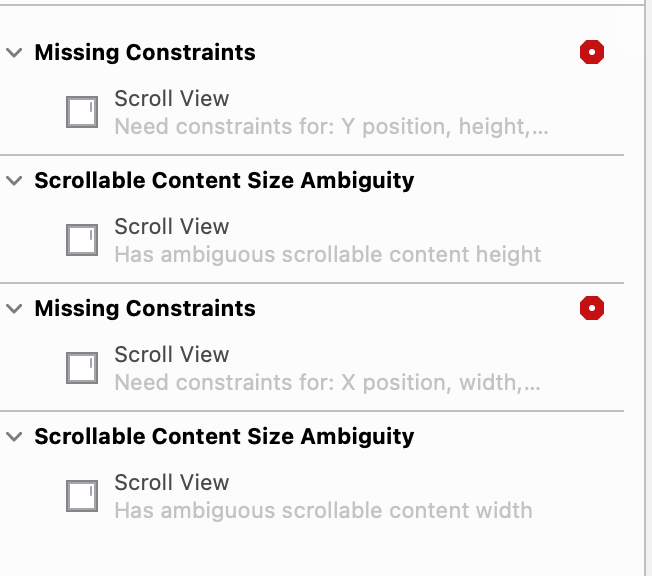Click the Scroll View icon beside the Y position constraint issue

(82, 112)
